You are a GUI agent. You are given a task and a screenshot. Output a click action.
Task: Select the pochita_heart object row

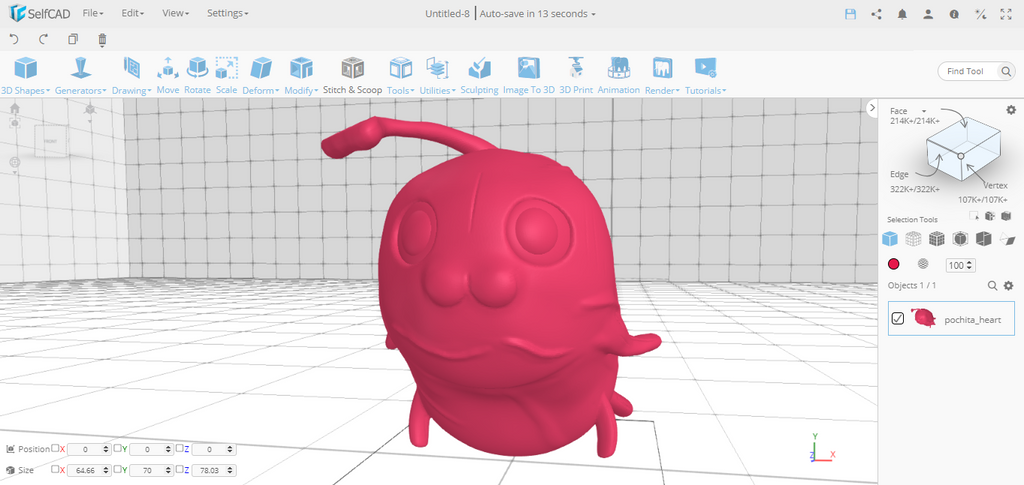952,319
